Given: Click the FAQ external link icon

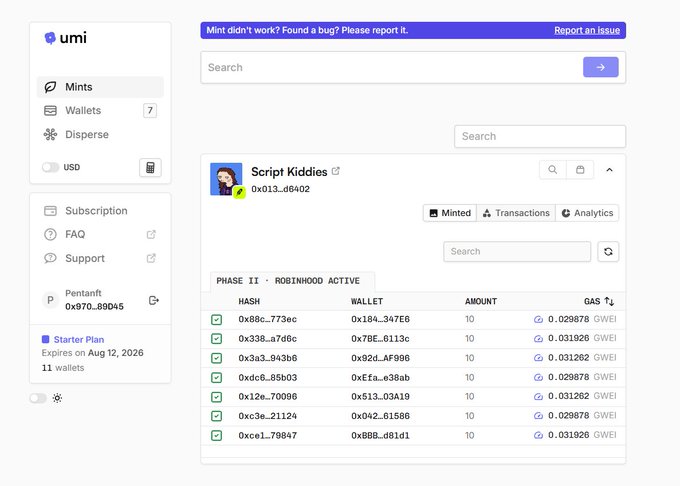Looking at the screenshot, I should 151,235.
